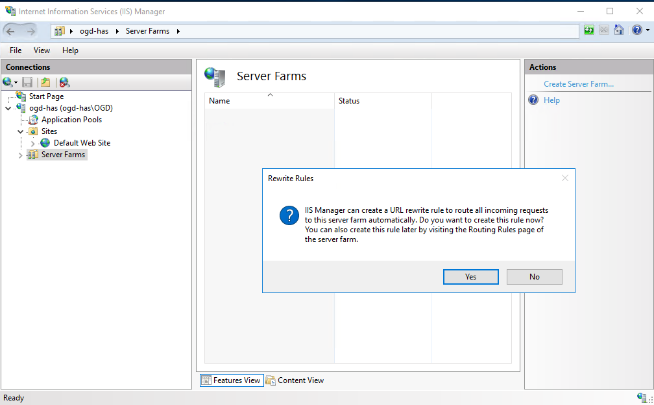Click the Help question mark icon in Actions
This screenshot has height=405, width=654.
[533, 100]
